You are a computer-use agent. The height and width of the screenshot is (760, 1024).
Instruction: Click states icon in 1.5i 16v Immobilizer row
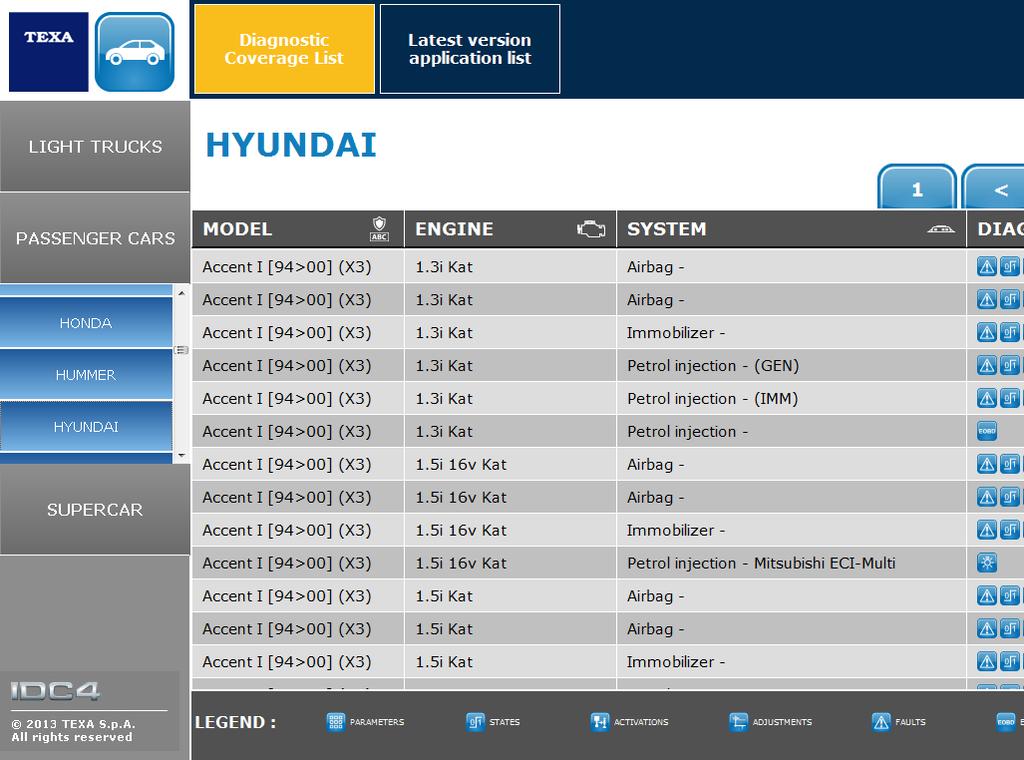[x=1009, y=530]
